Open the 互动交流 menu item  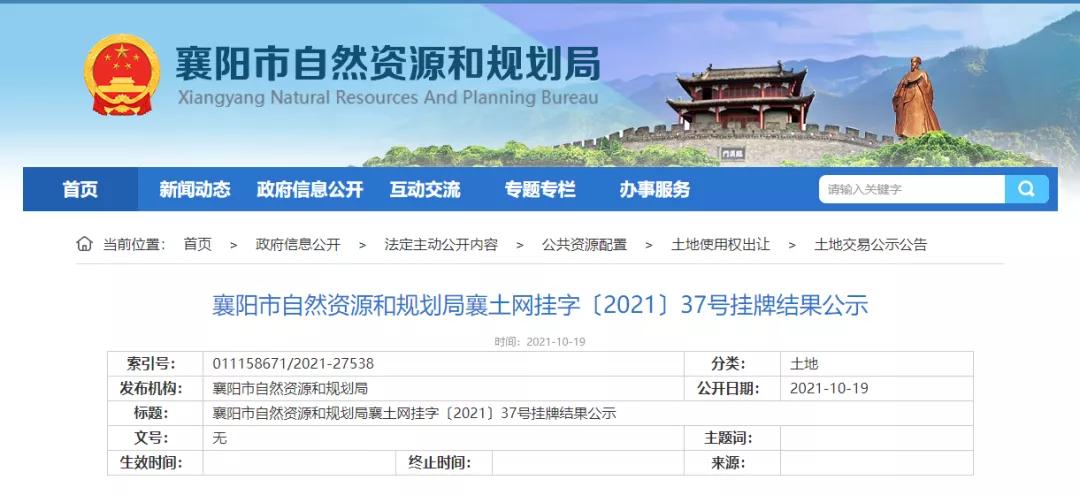point(425,189)
